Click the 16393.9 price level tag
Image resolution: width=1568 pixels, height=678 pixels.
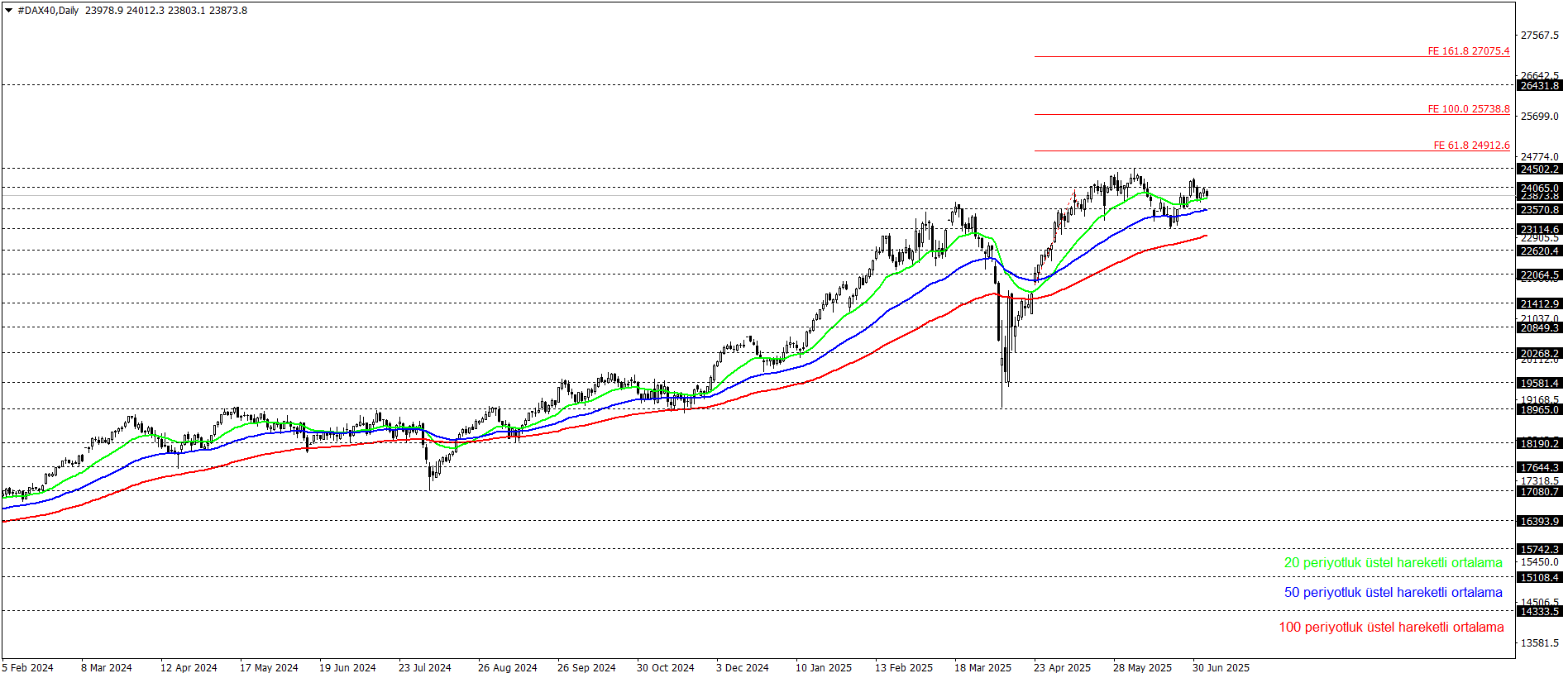[1540, 522]
